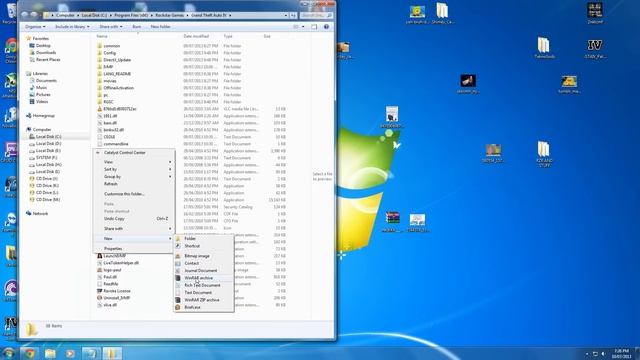Select the DirectX_Update folder icon
Viewport: 640px width, 360px height.
click(x=100, y=60)
